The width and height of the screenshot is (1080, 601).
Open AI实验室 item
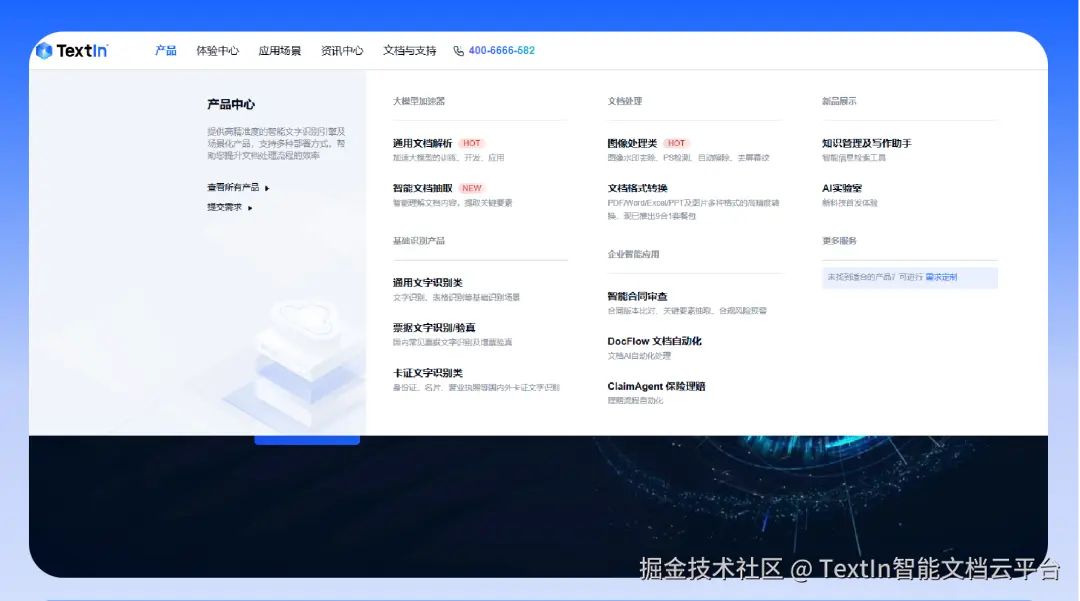pos(842,188)
